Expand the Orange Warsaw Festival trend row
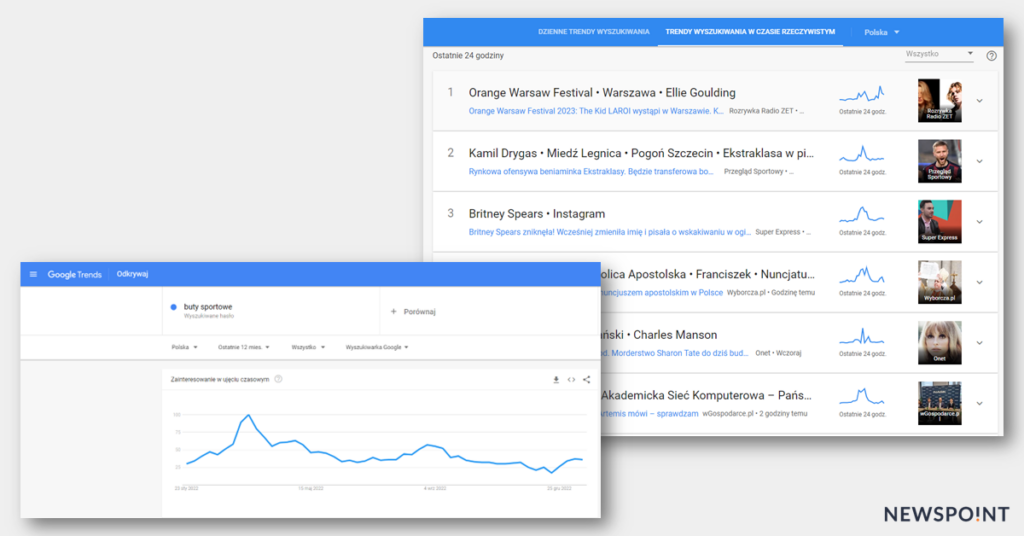 (x=980, y=101)
